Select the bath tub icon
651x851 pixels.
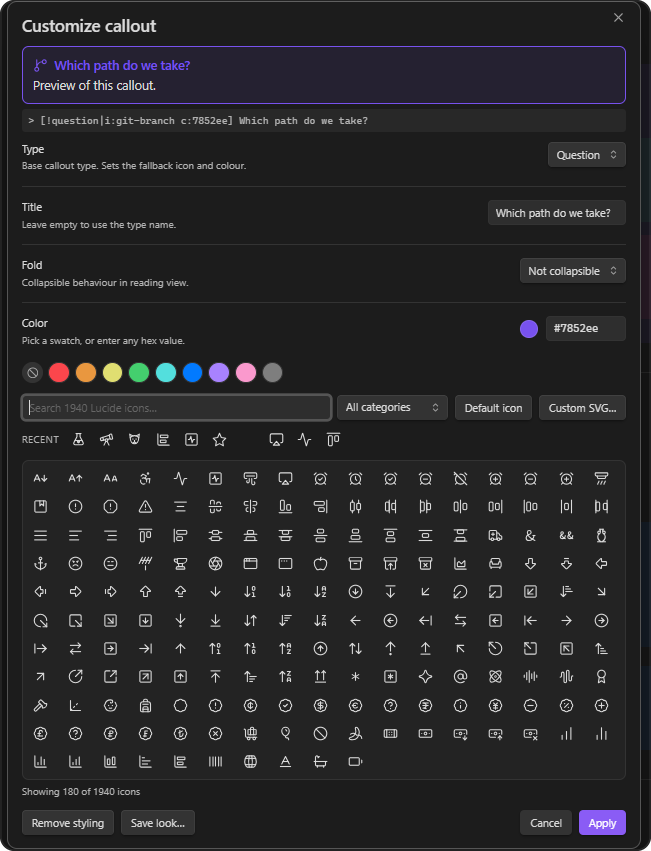[x=320, y=762]
